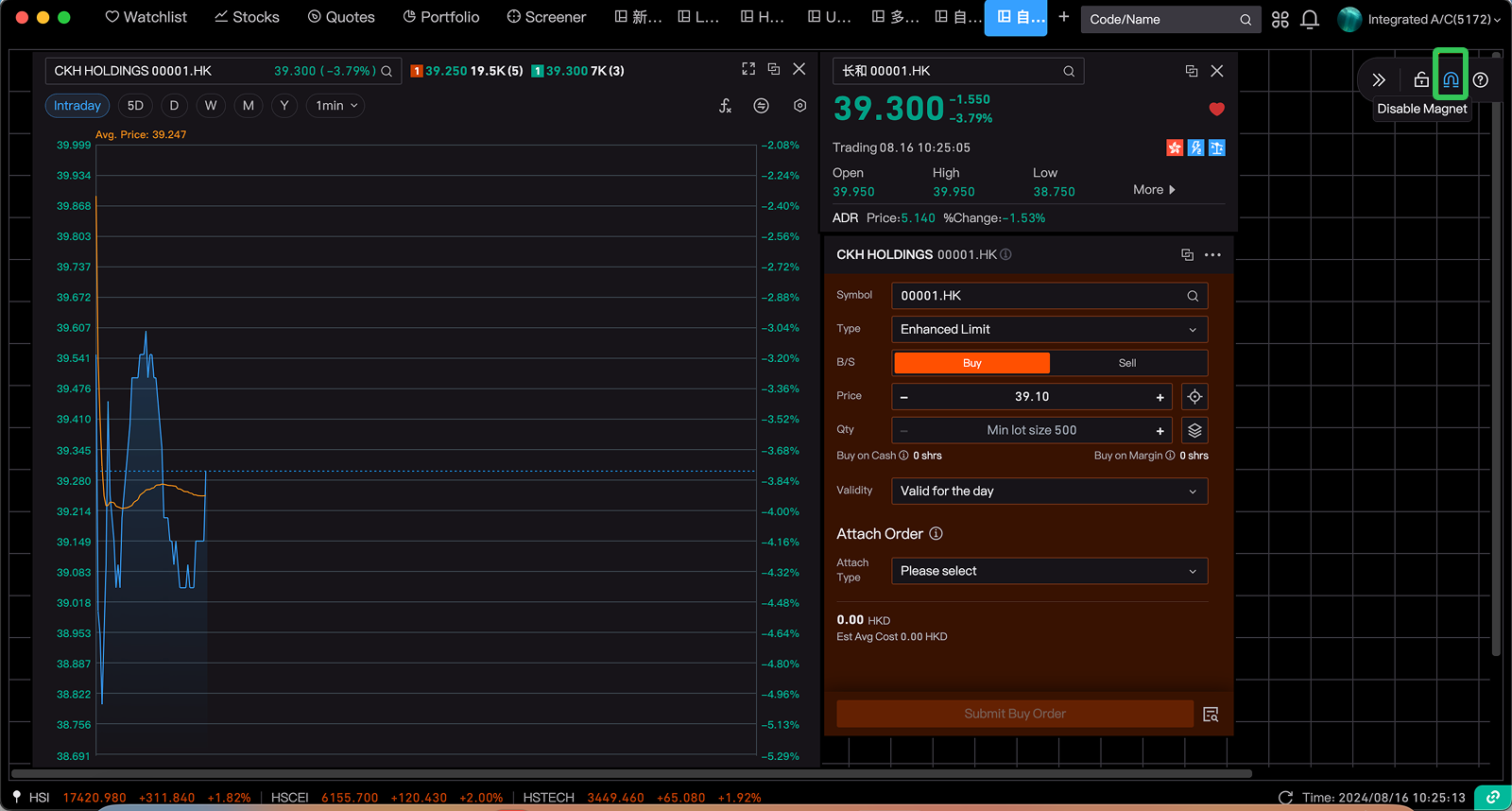Select the Sell side option
1512x811 pixels.
(x=1126, y=363)
